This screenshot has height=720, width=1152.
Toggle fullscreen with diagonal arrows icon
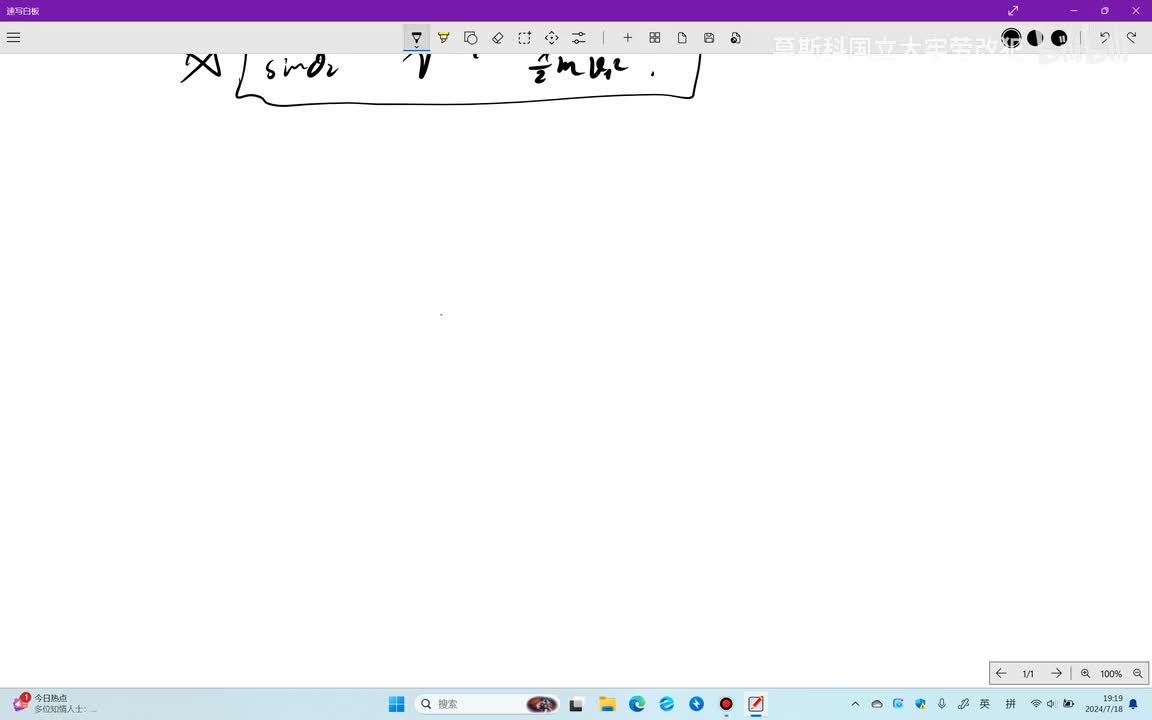click(1013, 10)
